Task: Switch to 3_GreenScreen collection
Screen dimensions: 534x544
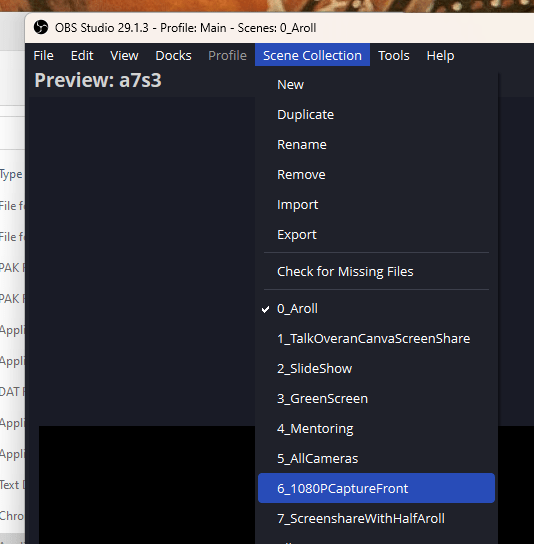Action: [376, 399]
